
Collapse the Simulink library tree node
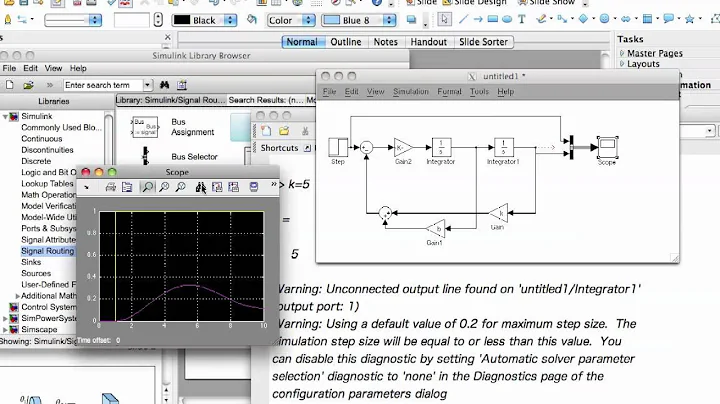point(5,117)
